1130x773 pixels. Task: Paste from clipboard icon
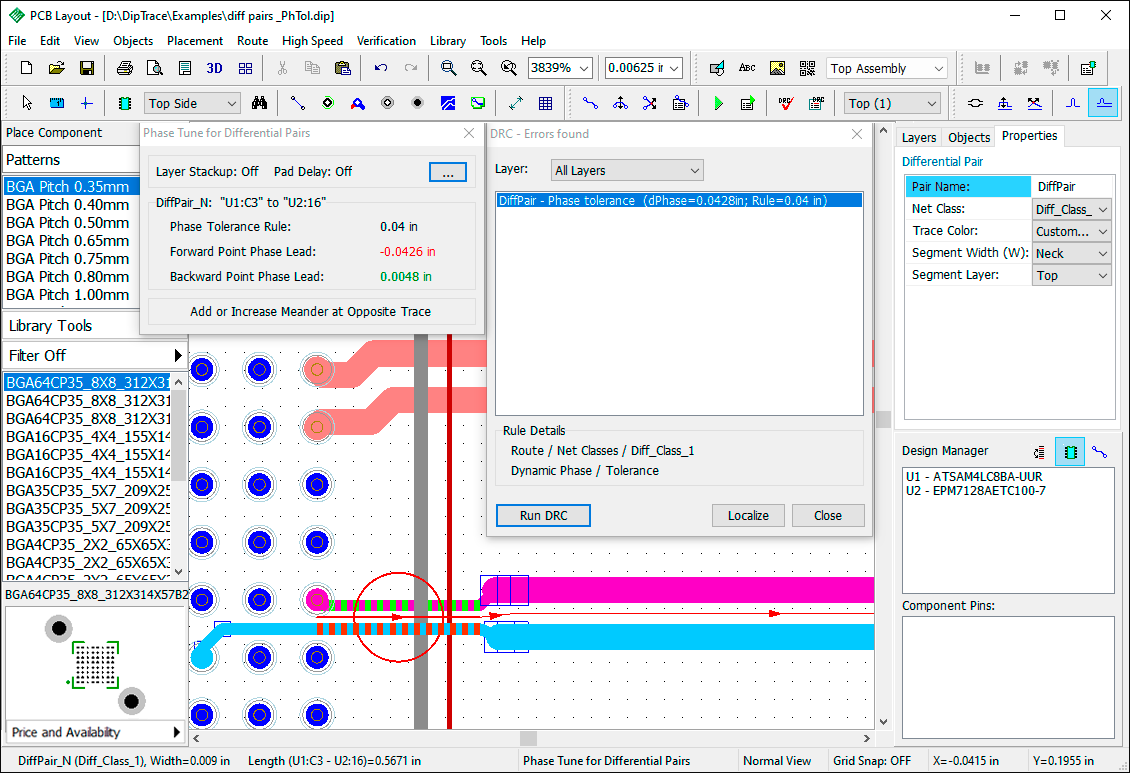point(342,68)
